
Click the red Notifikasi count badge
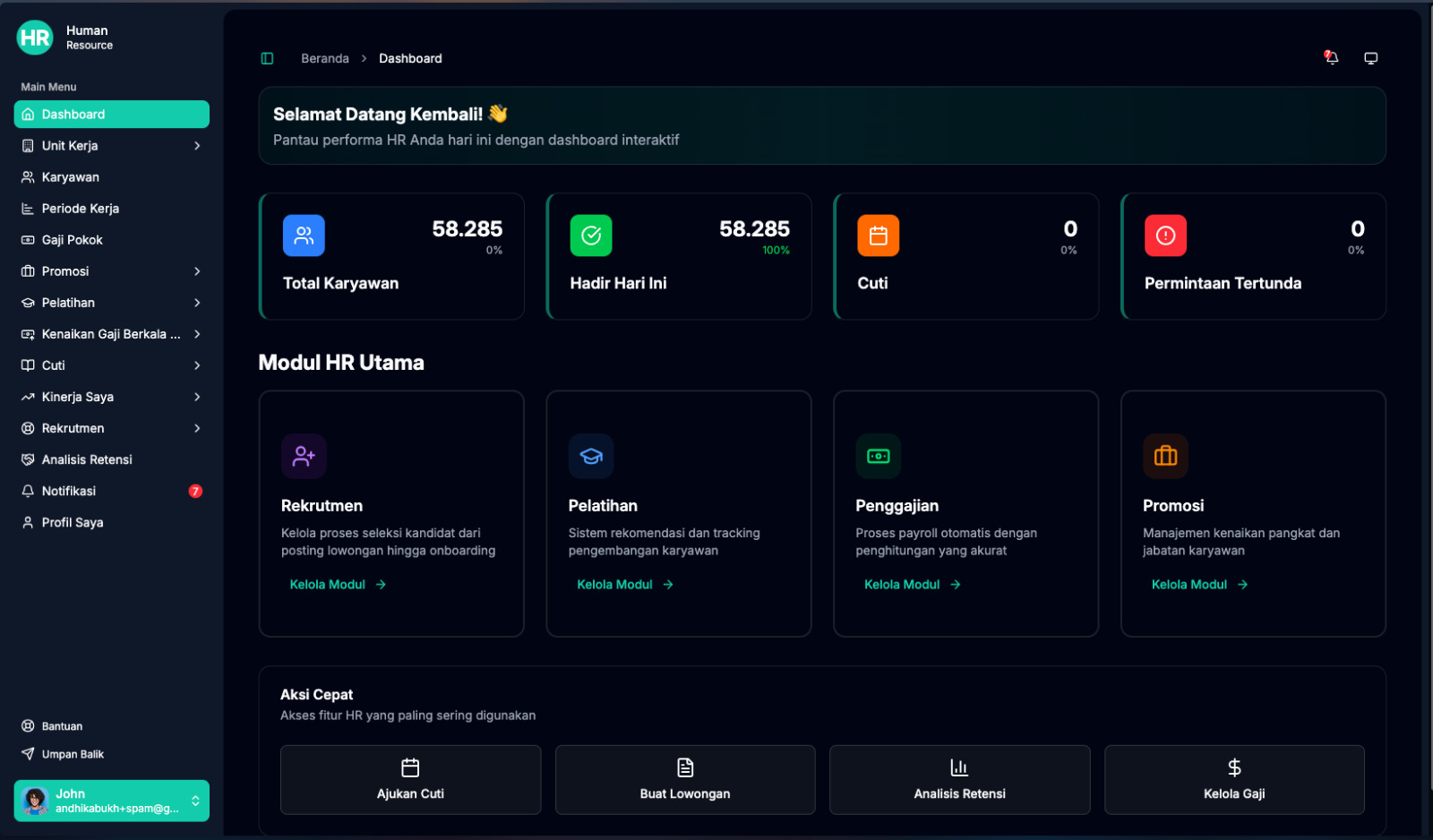195,491
